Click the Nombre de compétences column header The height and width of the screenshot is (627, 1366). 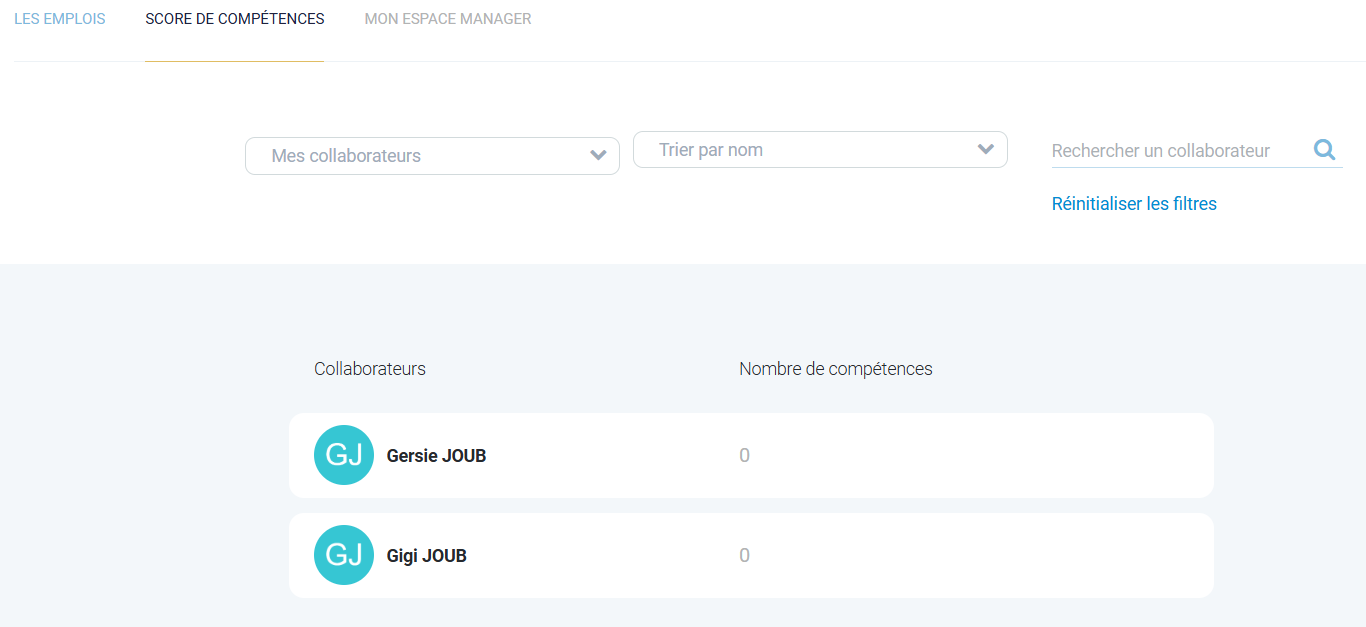[835, 369]
